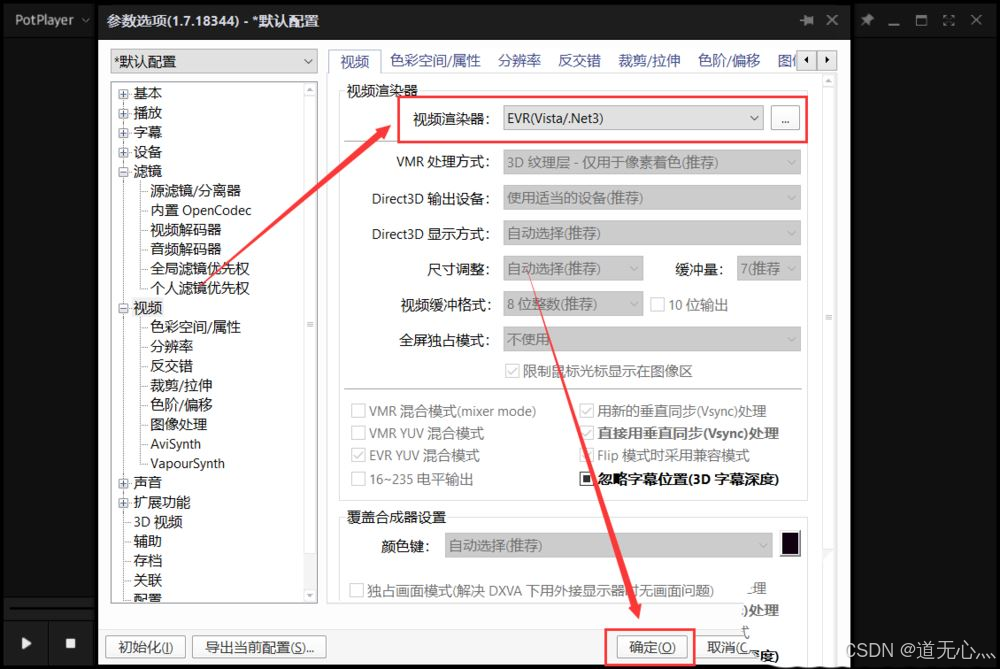The image size is (1000, 669).
Task: Click 导出当前配置(S)... button
Action: (x=259, y=647)
